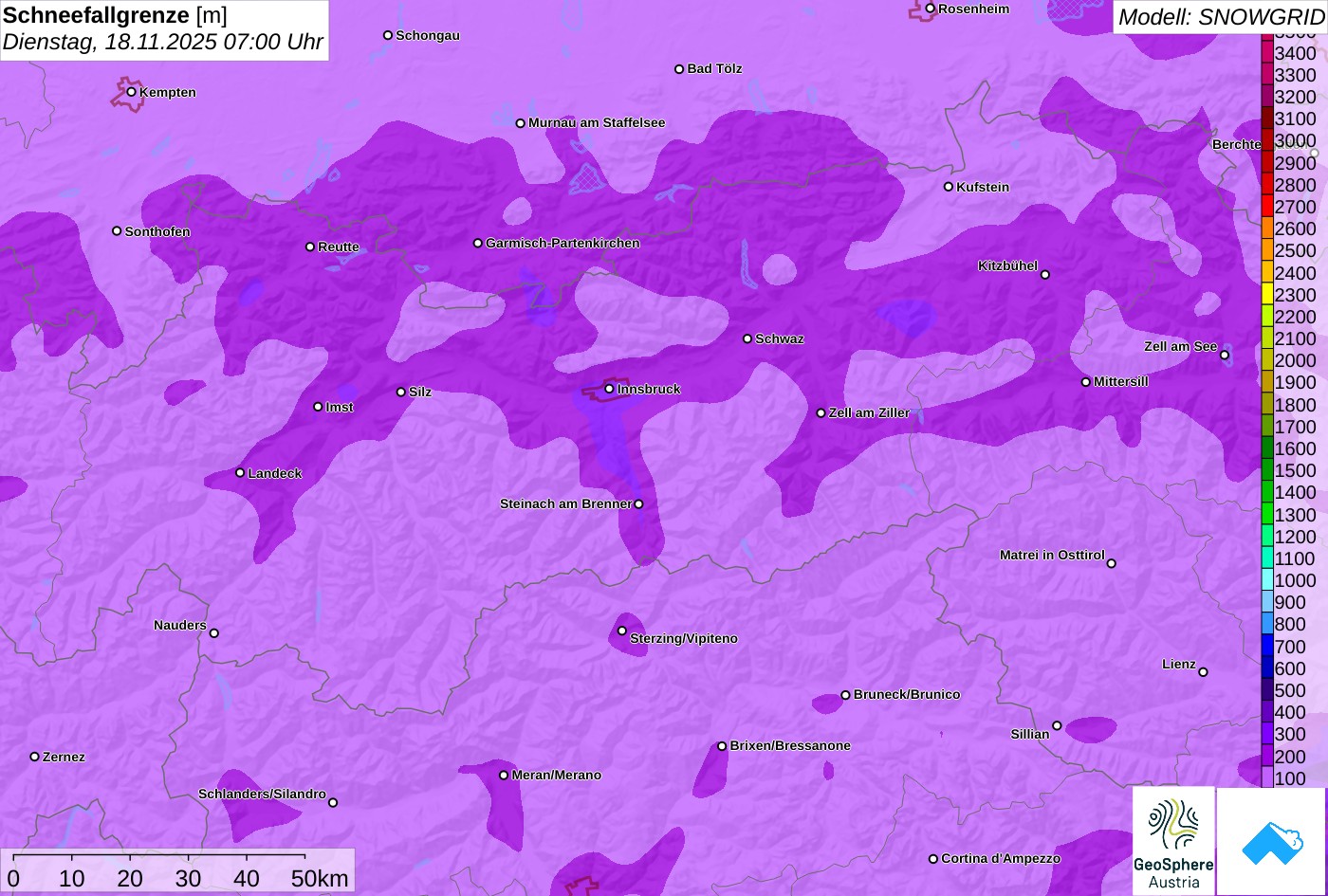
Task: Select the Innsbruck city marker dot
Action: pos(610,389)
